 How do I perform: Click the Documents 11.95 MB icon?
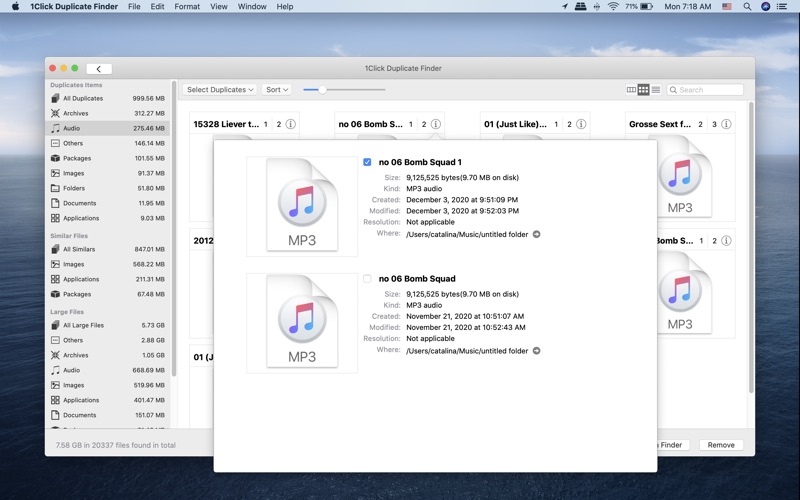[55, 203]
